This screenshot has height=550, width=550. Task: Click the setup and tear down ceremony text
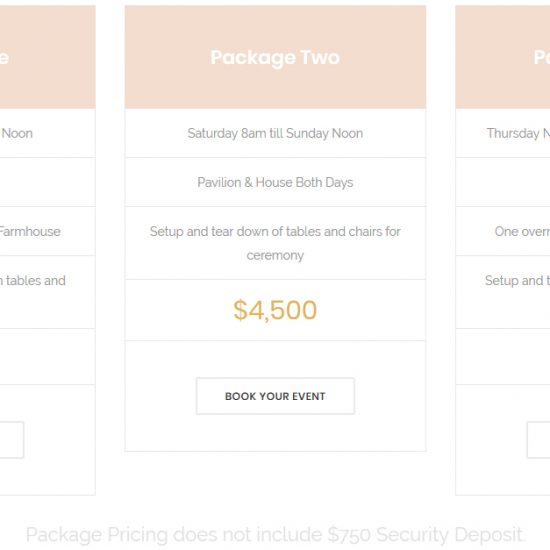(275, 243)
